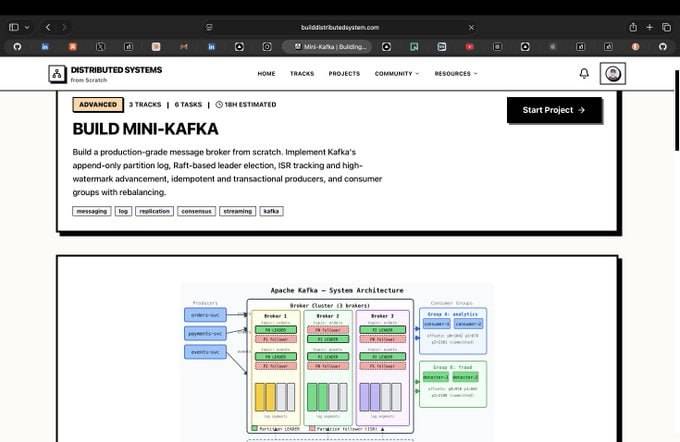The height and width of the screenshot is (442, 680).
Task: Click the orders-svc producer box in diagram
Action: click(205, 315)
